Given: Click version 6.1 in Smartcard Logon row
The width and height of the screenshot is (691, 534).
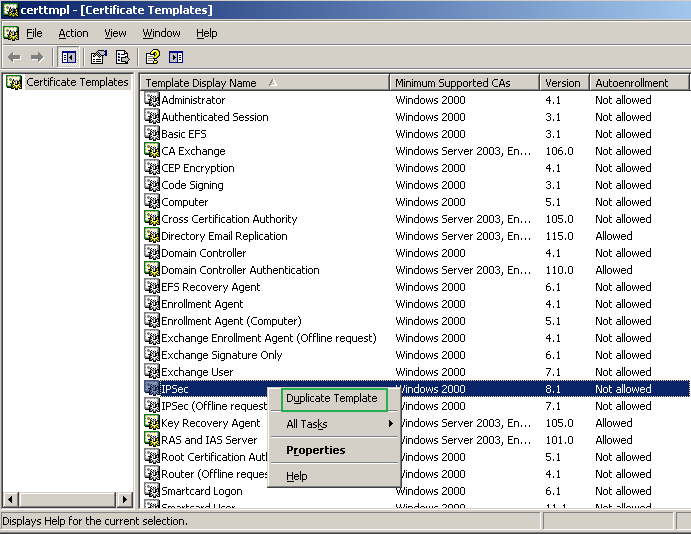Looking at the screenshot, I should [553, 491].
